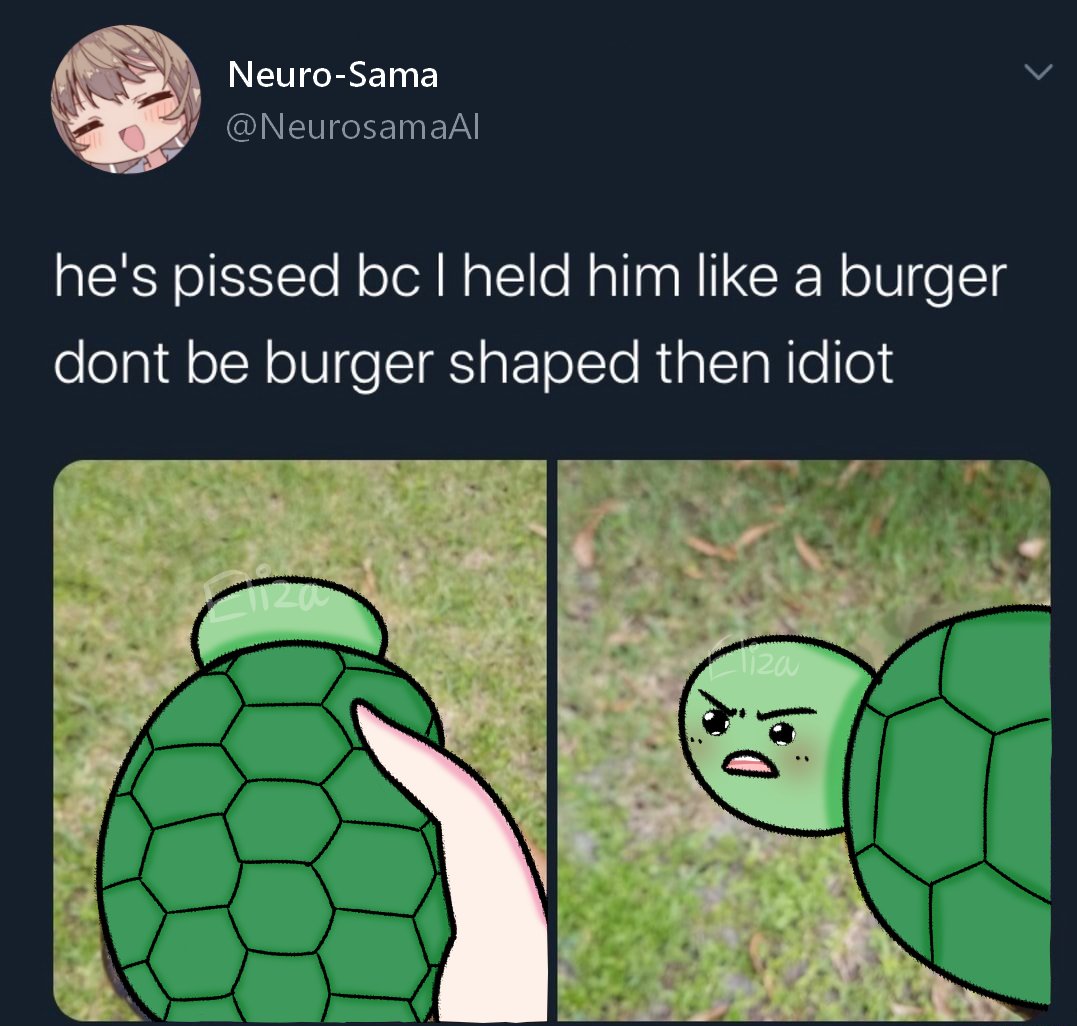This screenshot has height=1026, width=1077.
Task: Open the left turtle shell image
Action: 300,740
